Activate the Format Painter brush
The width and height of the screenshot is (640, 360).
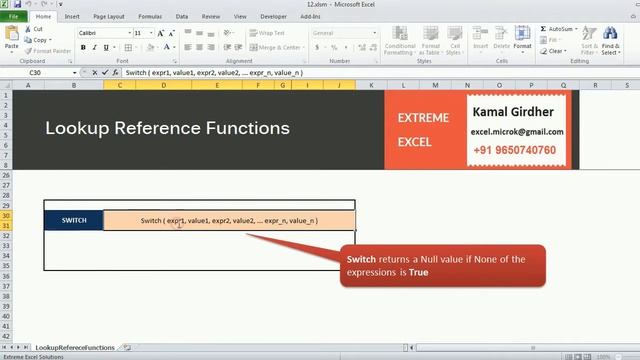(28, 51)
